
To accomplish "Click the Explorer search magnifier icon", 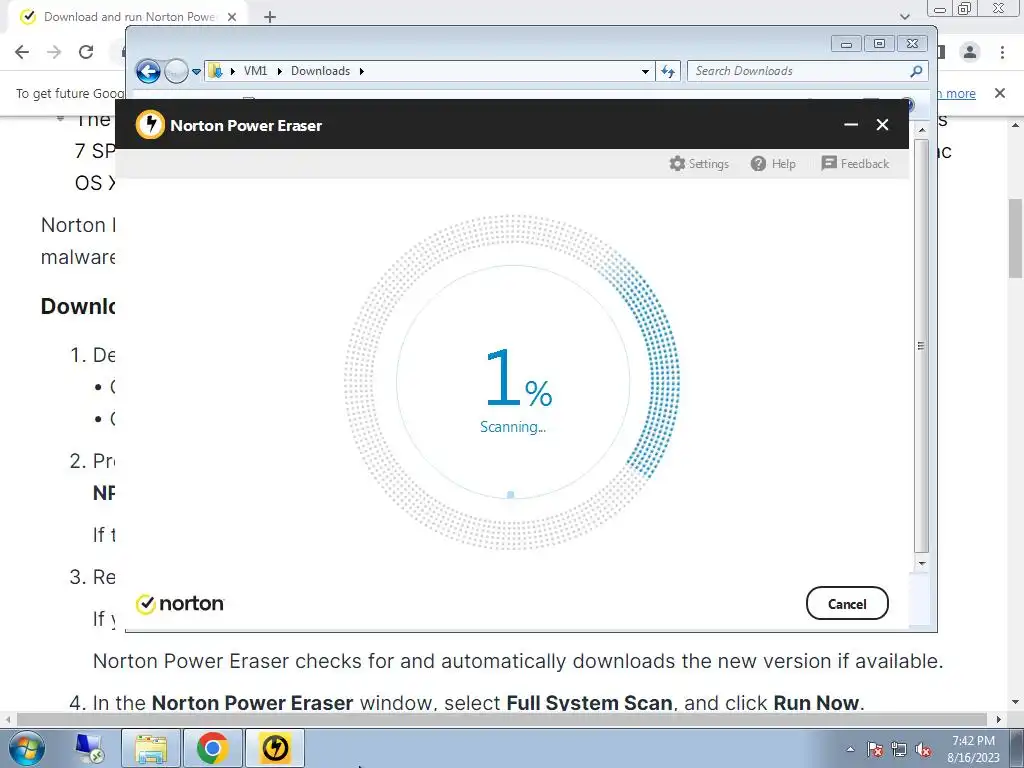I will click(916, 71).
